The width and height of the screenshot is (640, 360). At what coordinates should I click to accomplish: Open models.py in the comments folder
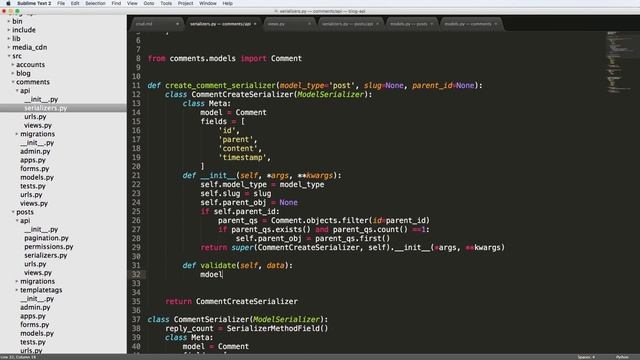pos(37,178)
